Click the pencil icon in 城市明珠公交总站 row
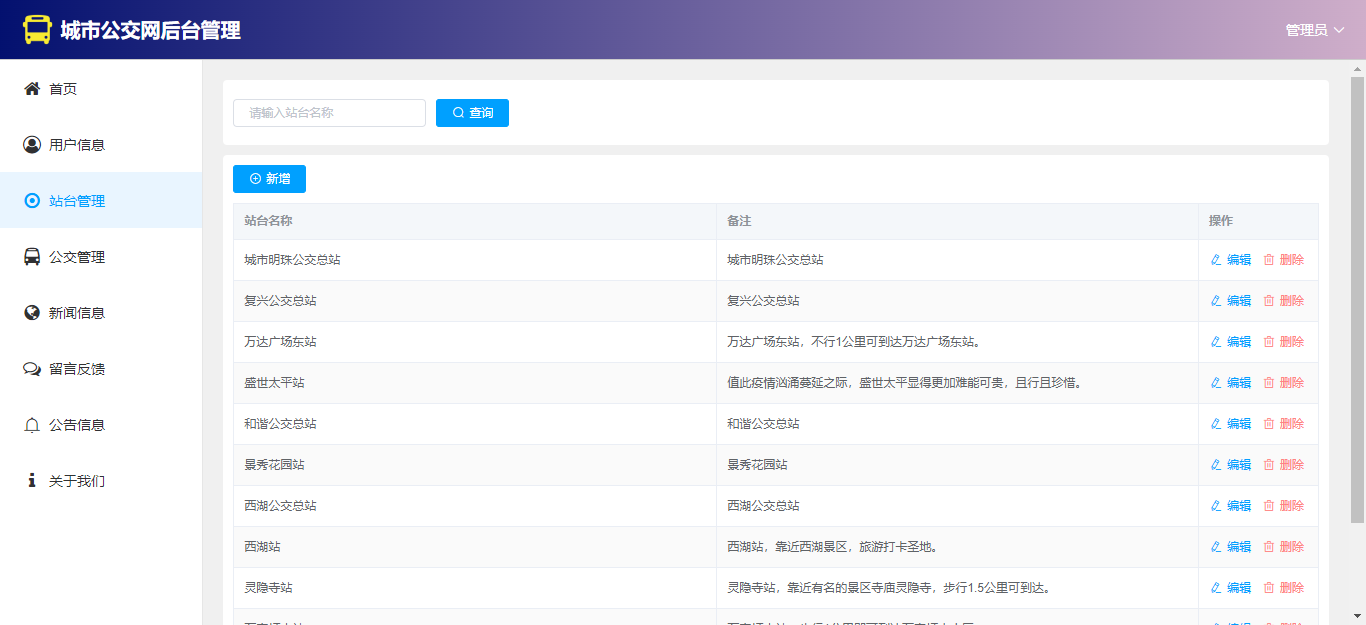The image size is (1366, 625). tap(1216, 260)
